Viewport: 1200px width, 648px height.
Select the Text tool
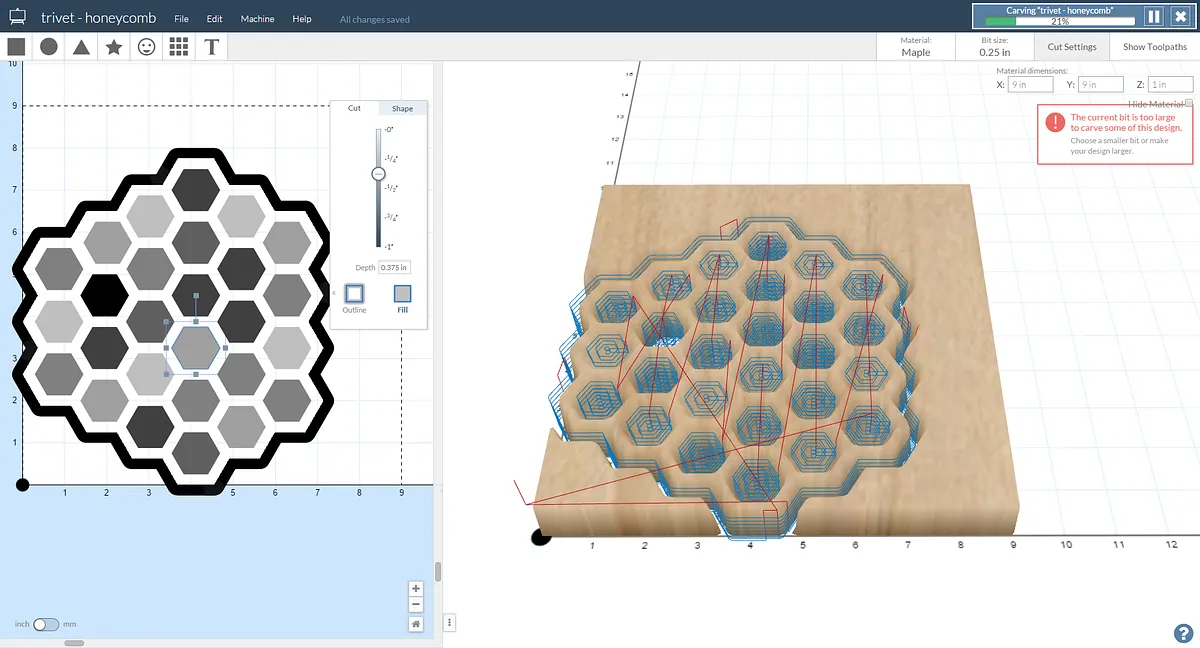click(212, 47)
